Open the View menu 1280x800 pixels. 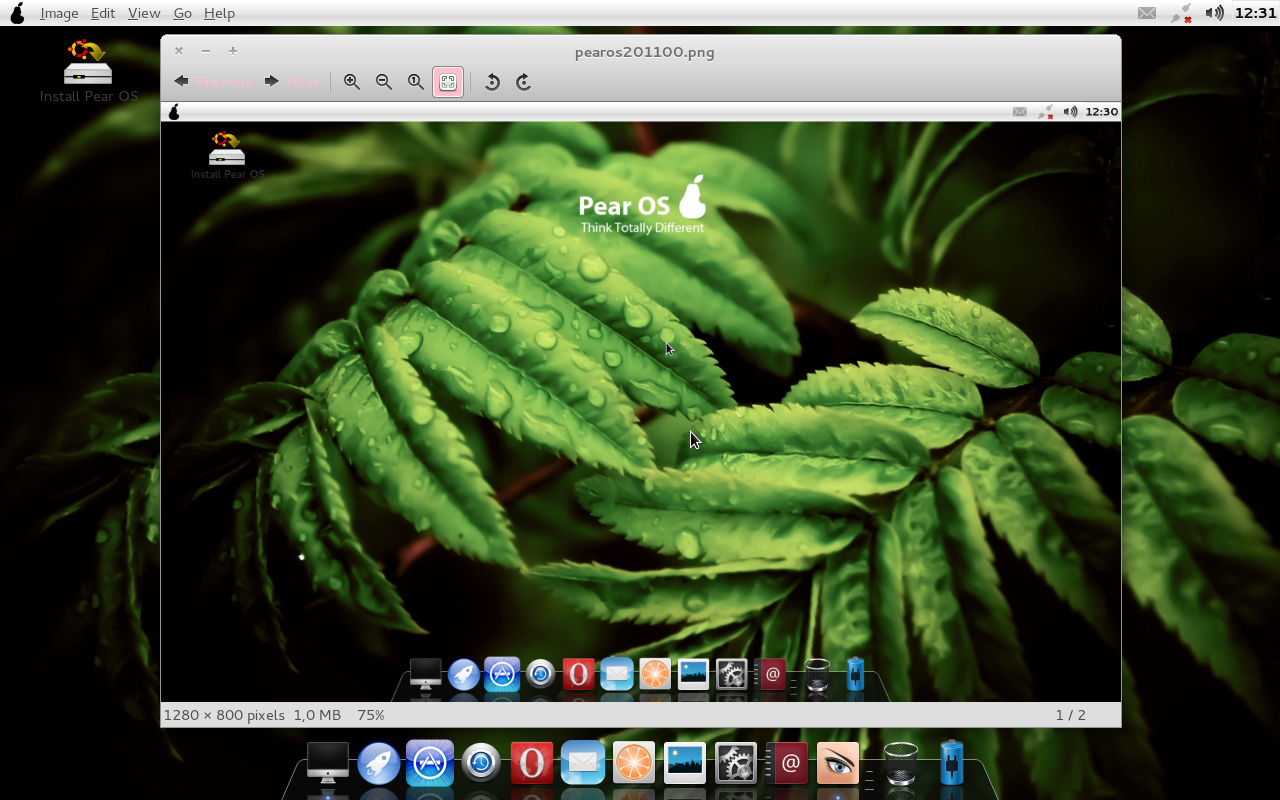(x=144, y=13)
